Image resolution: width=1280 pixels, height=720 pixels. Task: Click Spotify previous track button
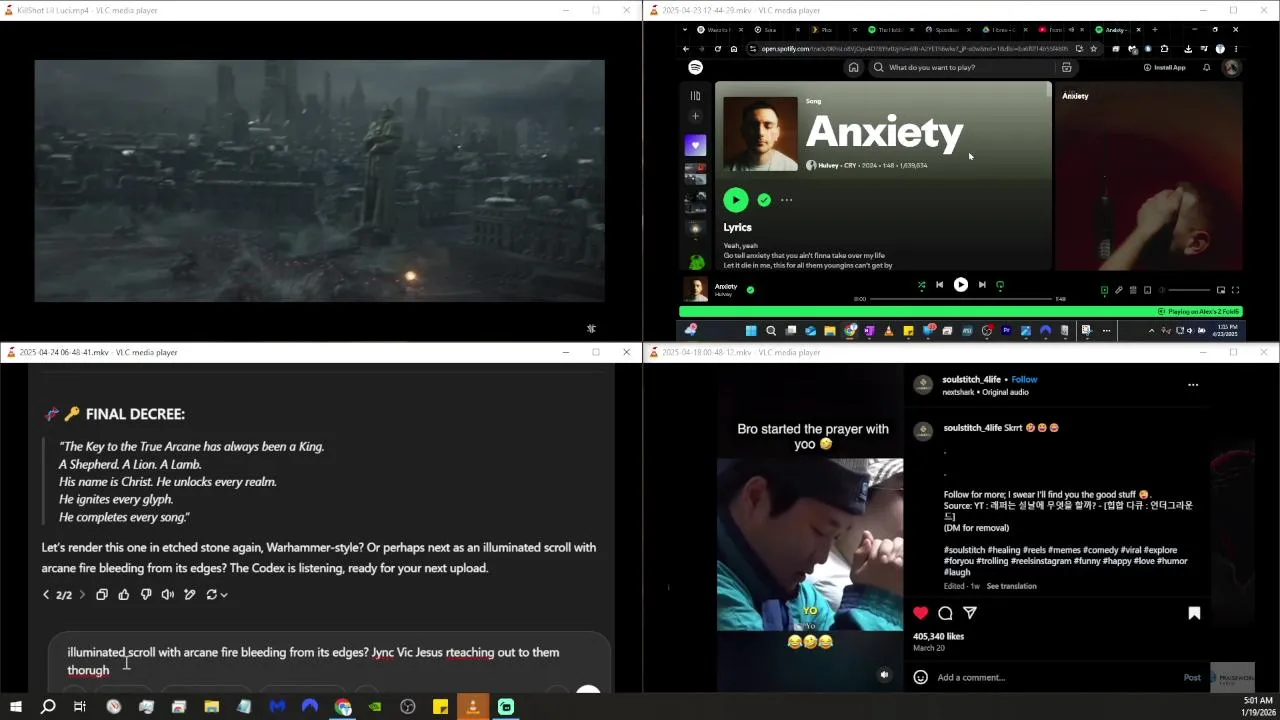(x=939, y=285)
